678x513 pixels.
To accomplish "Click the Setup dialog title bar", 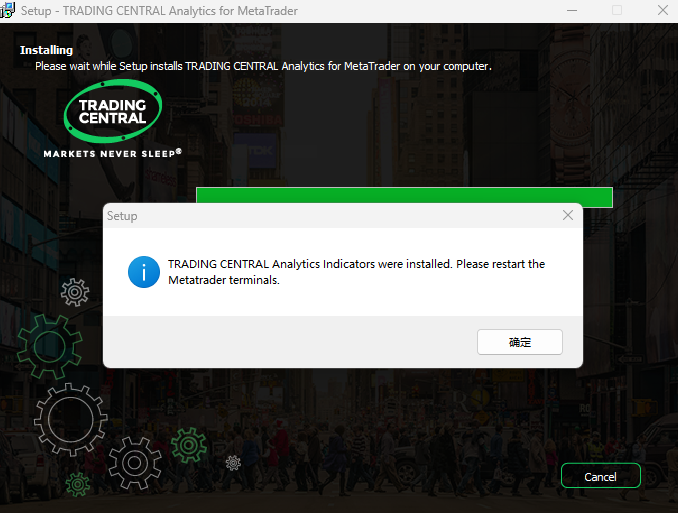I will pyautogui.click(x=330, y=215).
